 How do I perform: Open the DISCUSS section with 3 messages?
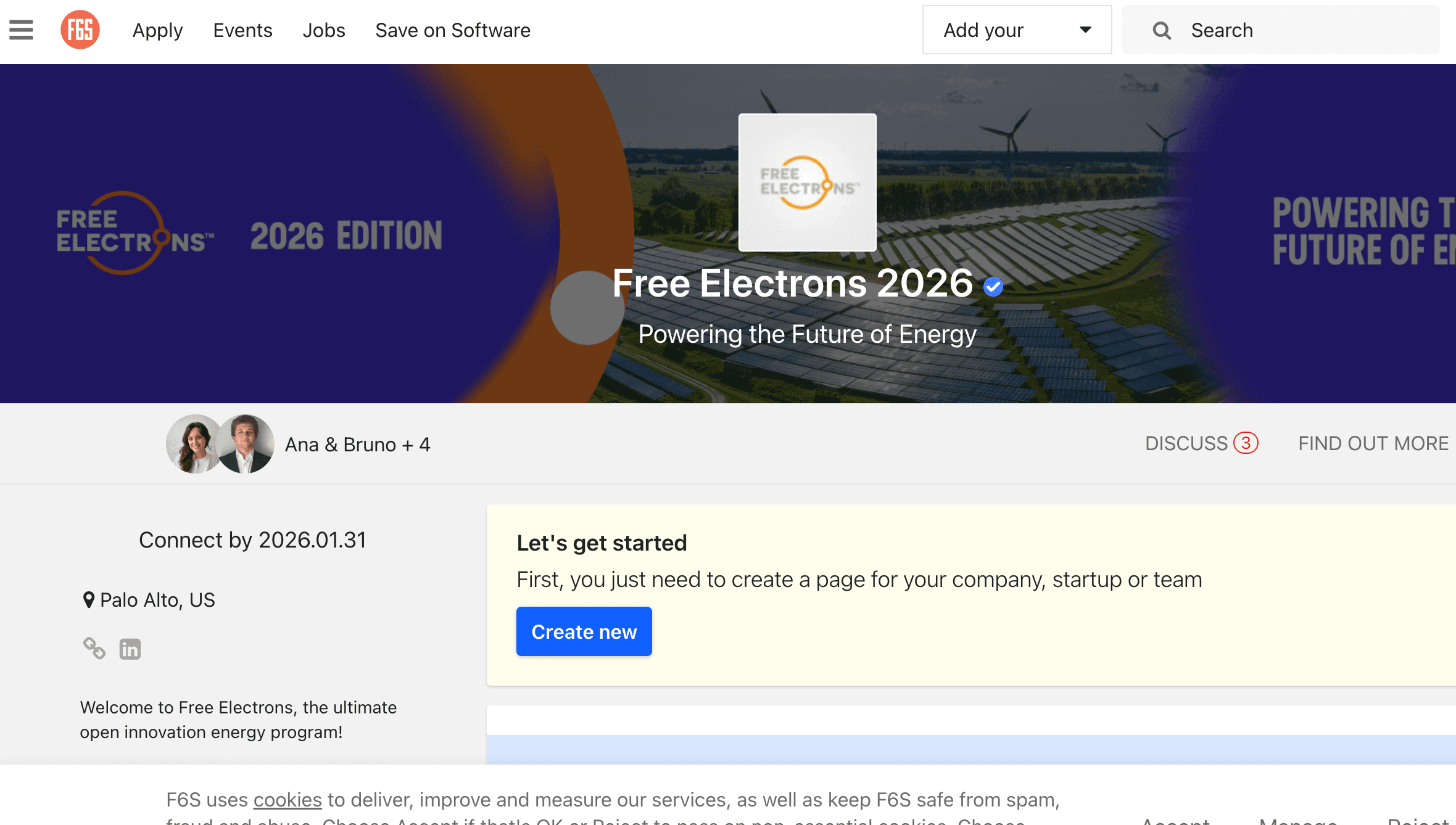coord(1201,443)
